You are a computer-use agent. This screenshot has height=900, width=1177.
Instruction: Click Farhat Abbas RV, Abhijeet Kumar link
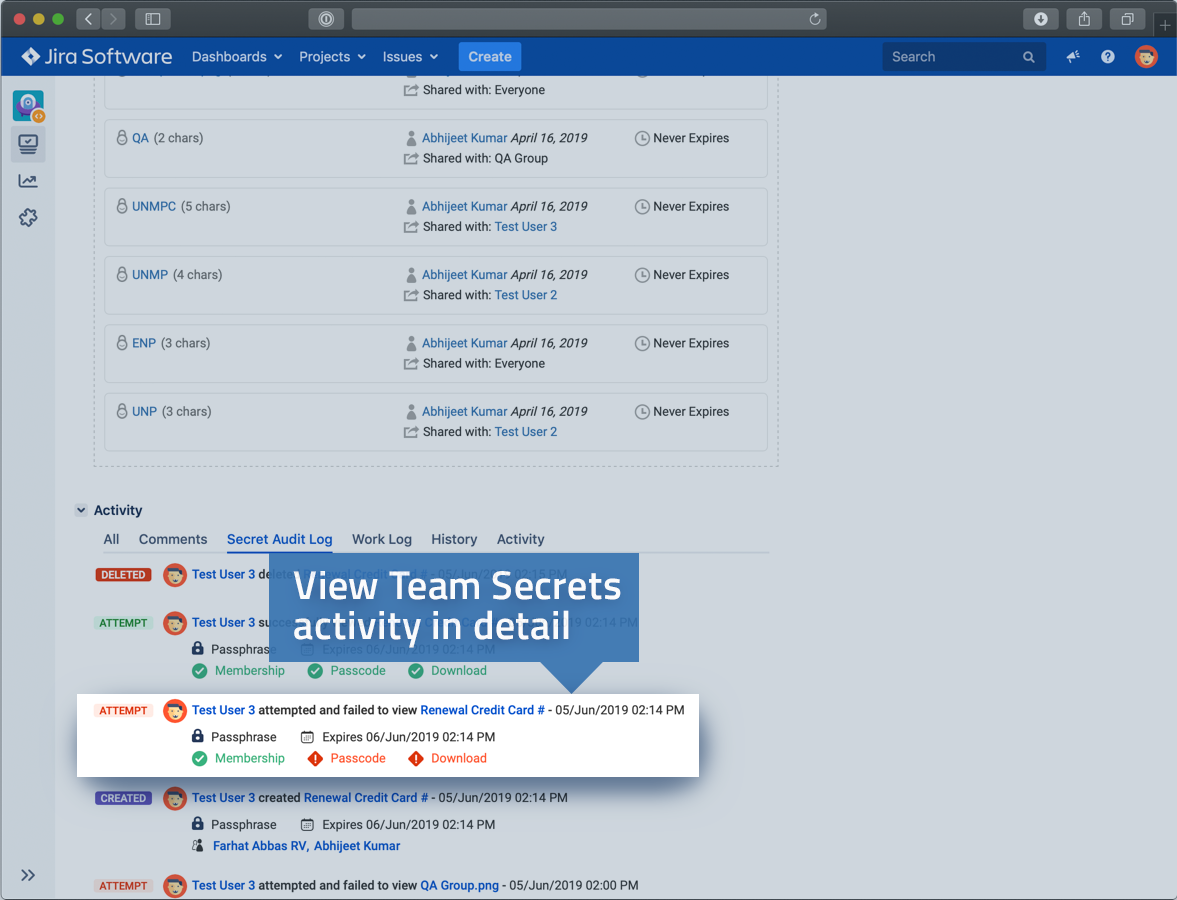306,846
